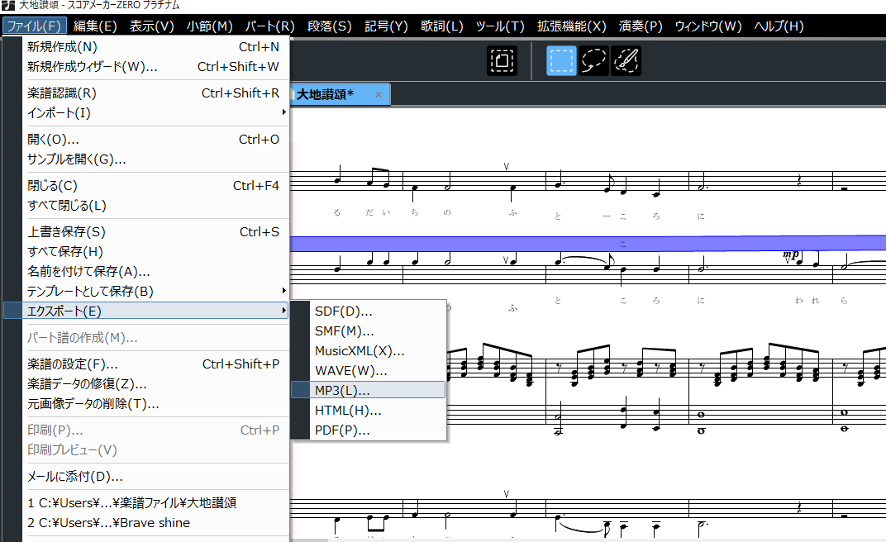
Task: Open the ツール(T) menu
Action: (x=500, y=26)
